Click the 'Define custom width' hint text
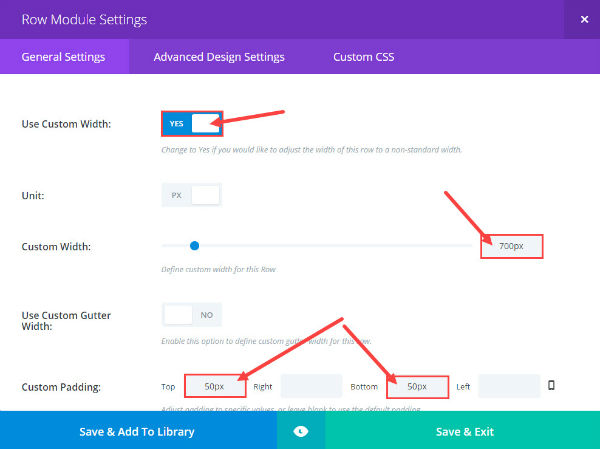The height and width of the screenshot is (449, 600). 218,269
